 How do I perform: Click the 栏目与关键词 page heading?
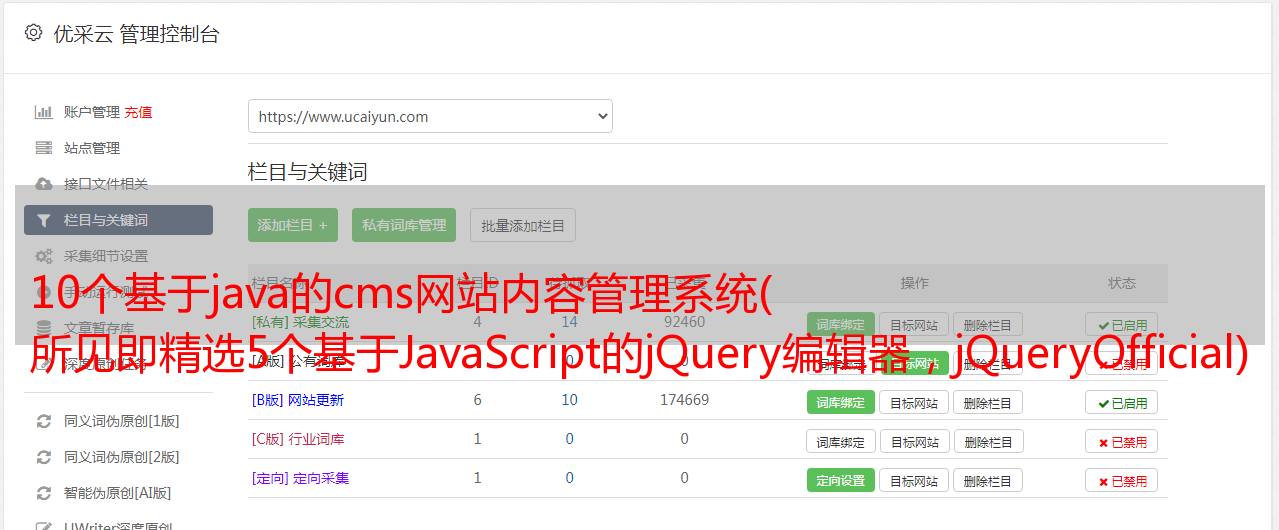(308, 172)
